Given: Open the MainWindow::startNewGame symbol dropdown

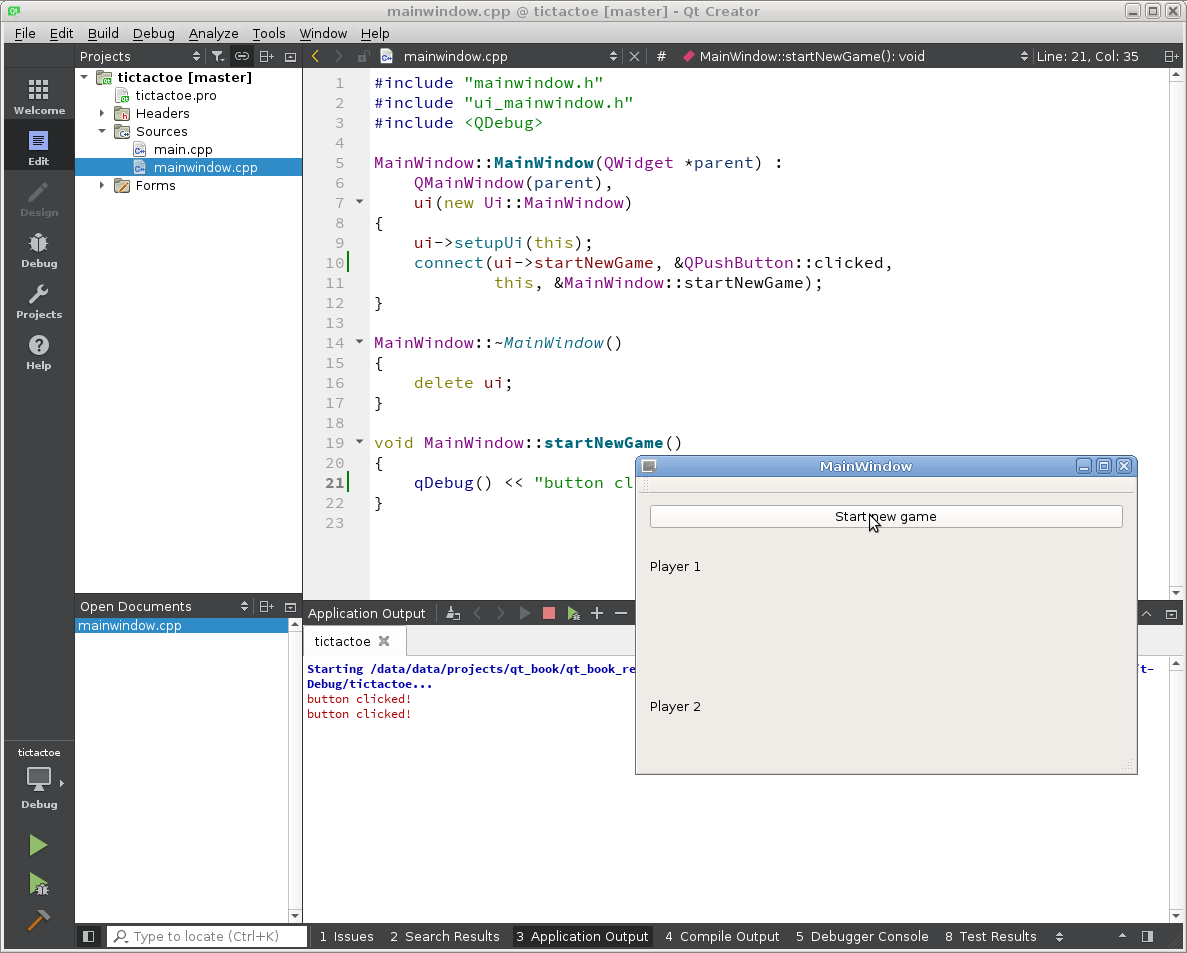Looking at the screenshot, I should point(855,57).
